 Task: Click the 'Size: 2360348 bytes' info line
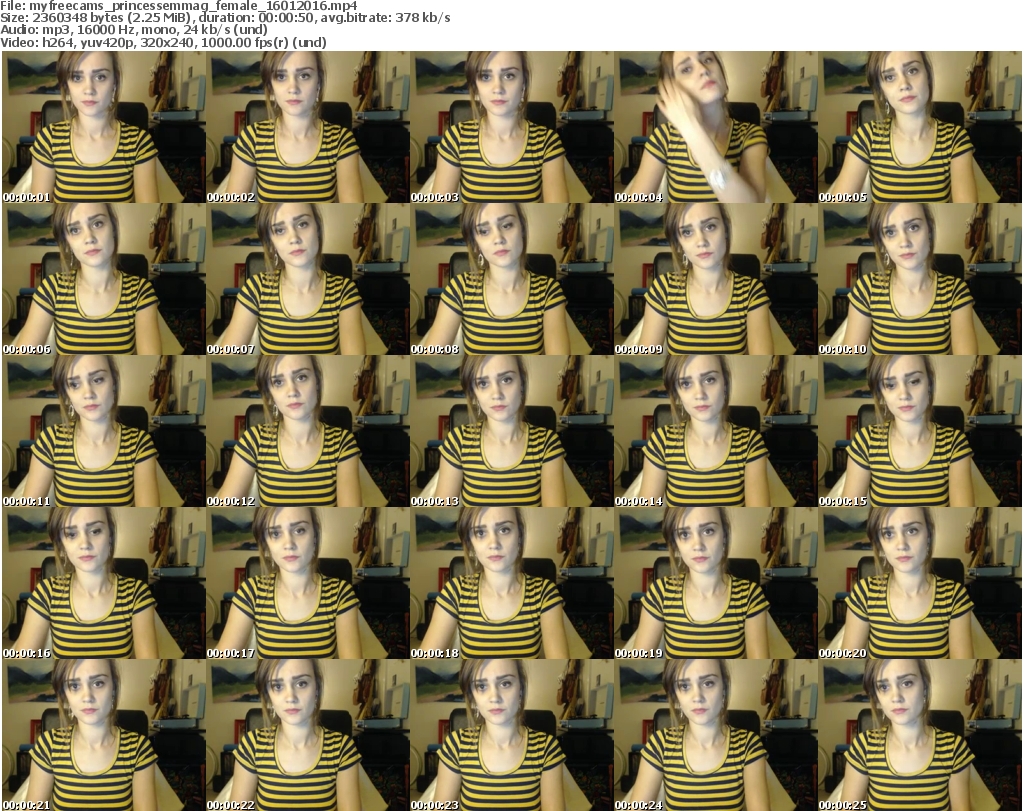coord(225,18)
